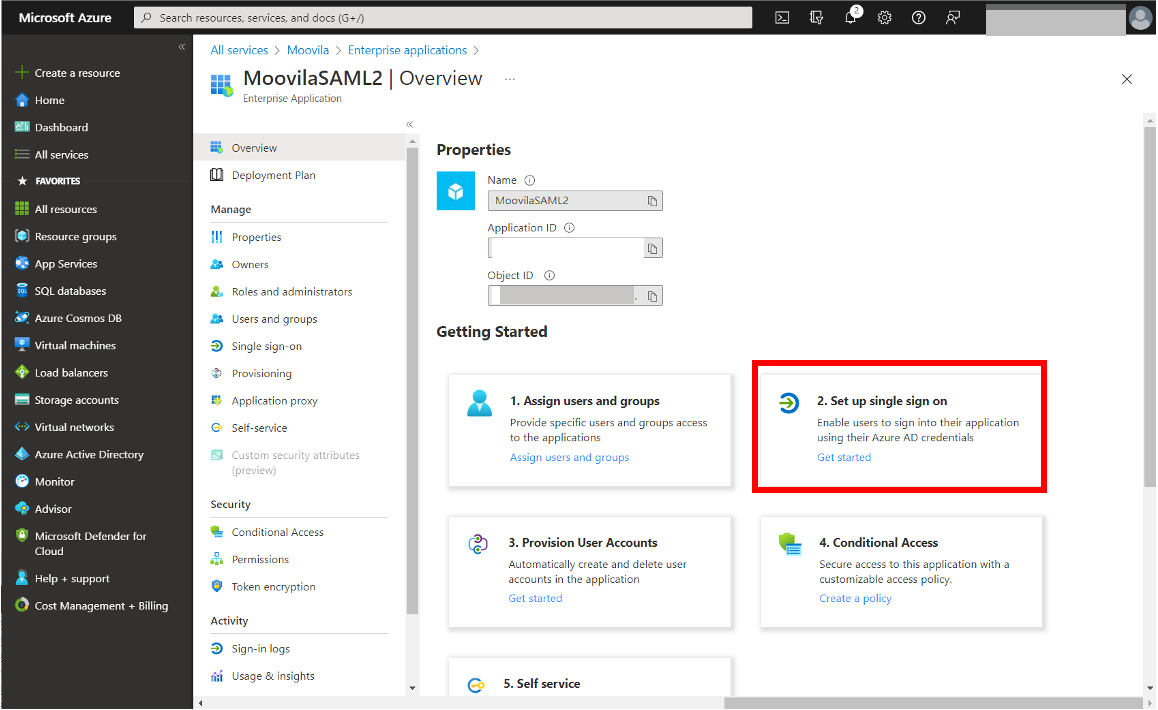Viewport: 1158px width, 710px height.
Task: Collapse the application resource menu
Action: [409, 124]
